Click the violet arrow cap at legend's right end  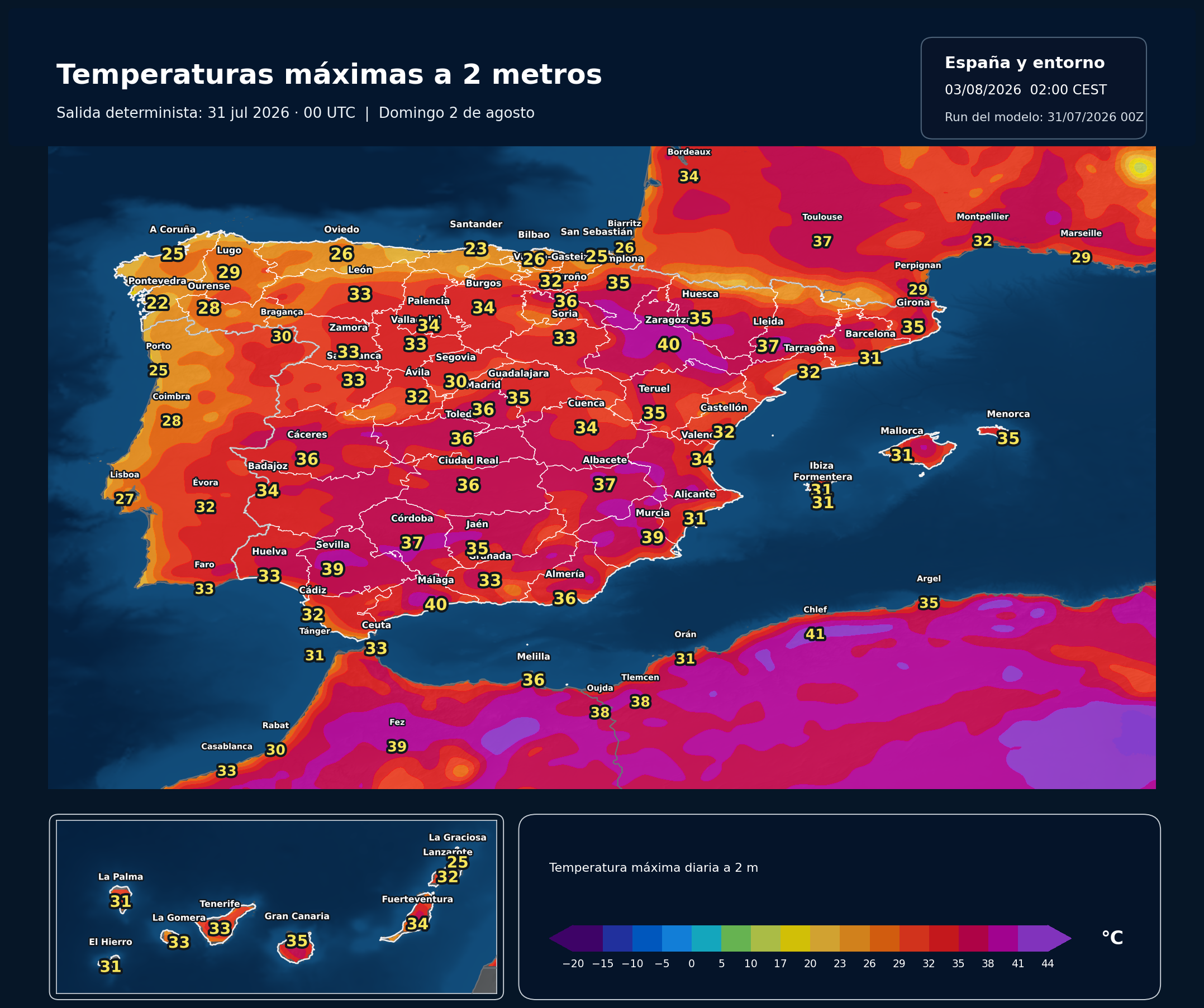[x=1059, y=938]
